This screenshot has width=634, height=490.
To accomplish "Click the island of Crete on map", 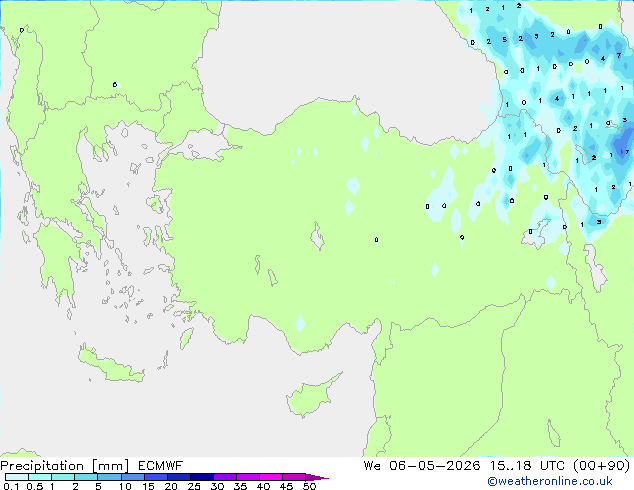I will click(x=111, y=365).
